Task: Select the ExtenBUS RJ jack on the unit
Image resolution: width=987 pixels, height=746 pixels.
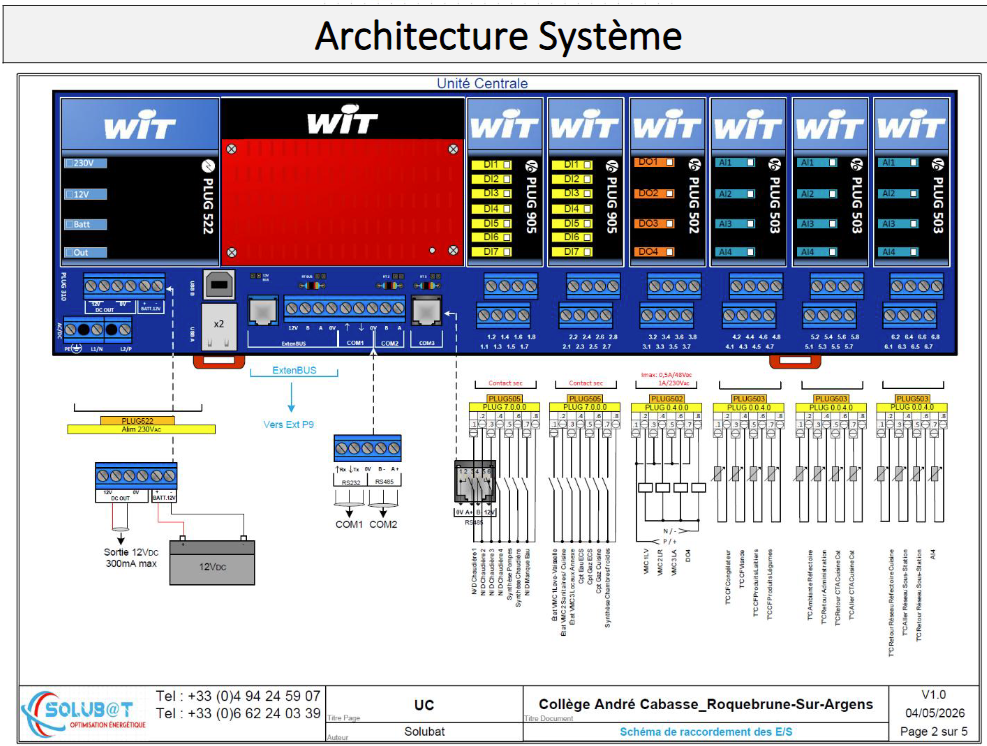Action: 263,310
